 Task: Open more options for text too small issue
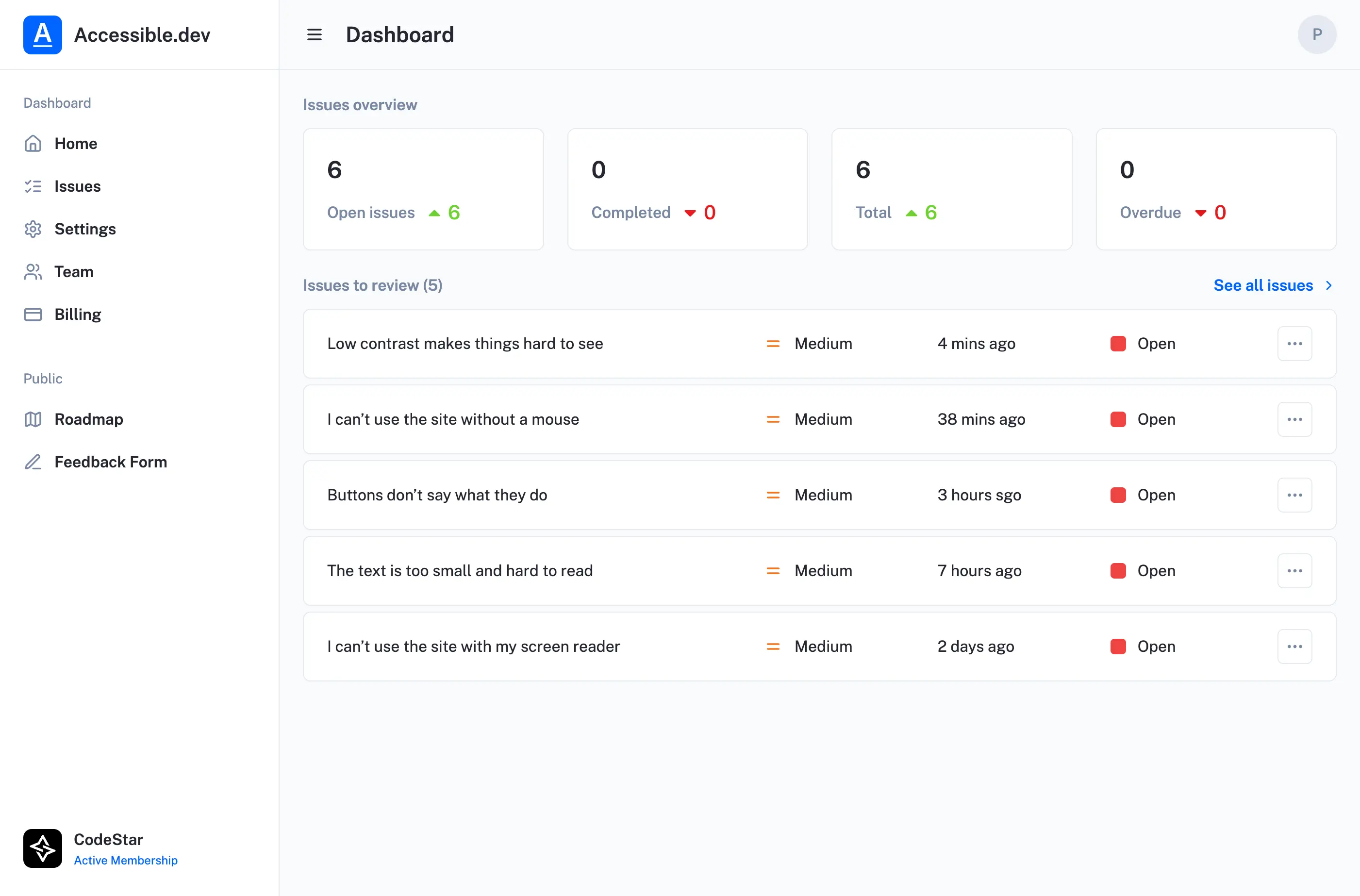click(1294, 571)
